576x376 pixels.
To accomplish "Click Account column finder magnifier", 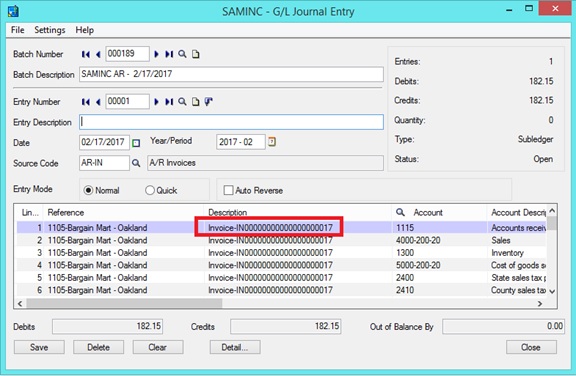I will point(400,212).
